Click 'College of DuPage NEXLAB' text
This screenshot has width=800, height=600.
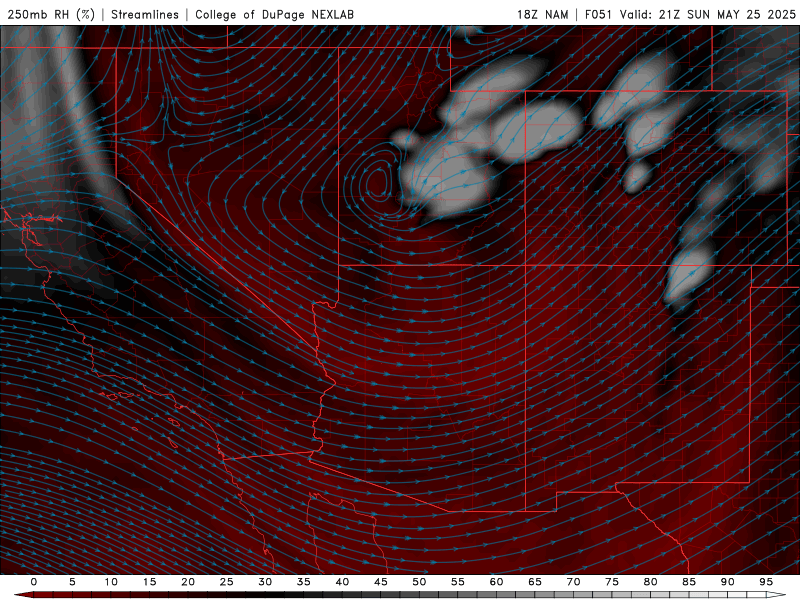coord(274,14)
